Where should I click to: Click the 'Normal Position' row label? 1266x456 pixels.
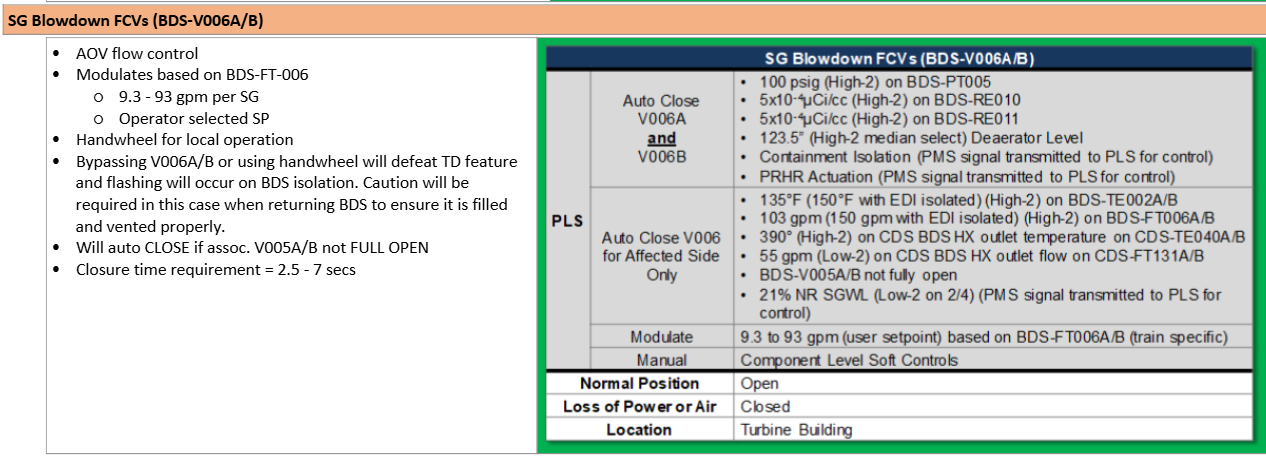pyautogui.click(x=640, y=383)
